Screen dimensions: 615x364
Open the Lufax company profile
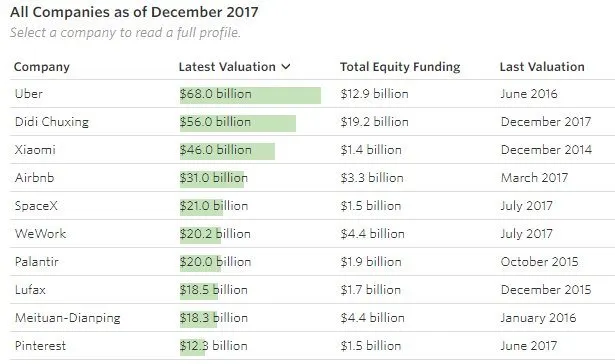pyautogui.click(x=30, y=290)
